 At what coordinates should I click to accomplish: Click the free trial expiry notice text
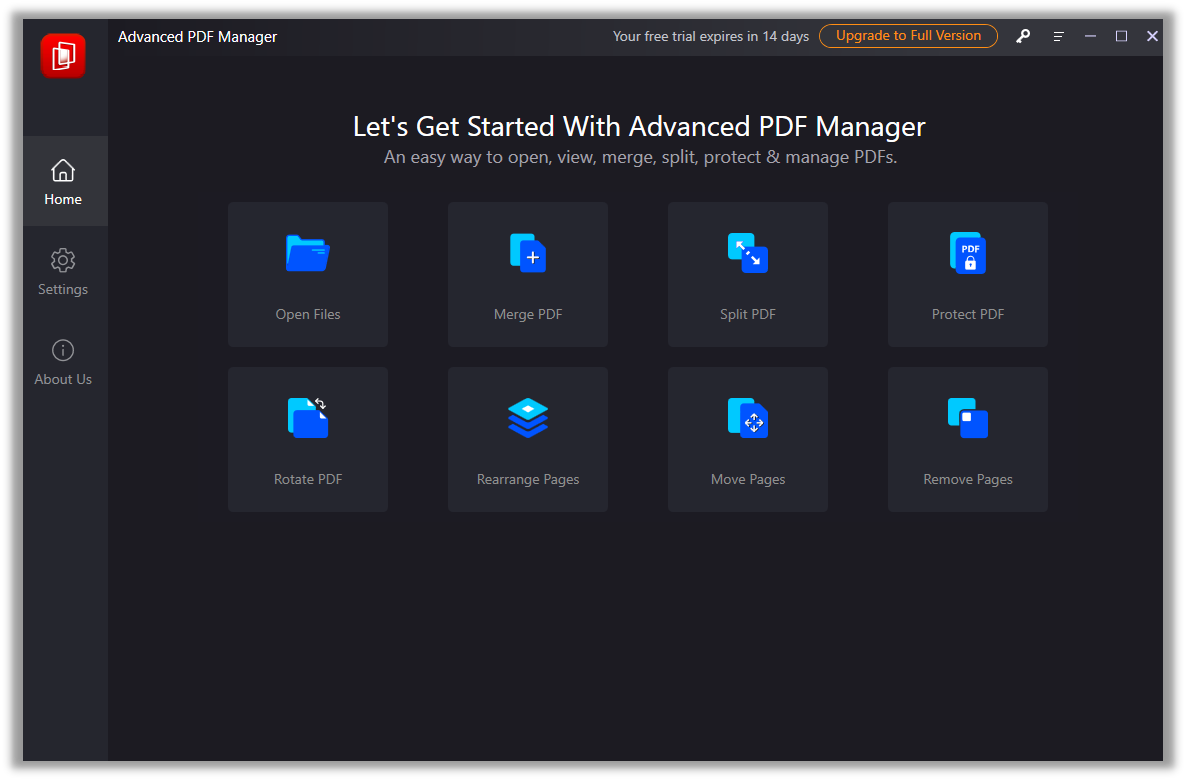coord(711,36)
